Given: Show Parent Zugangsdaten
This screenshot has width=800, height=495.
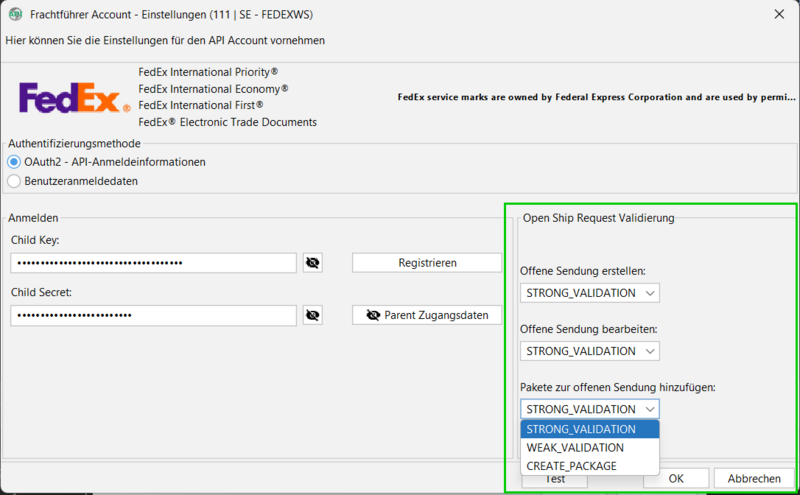Looking at the screenshot, I should coord(427,315).
